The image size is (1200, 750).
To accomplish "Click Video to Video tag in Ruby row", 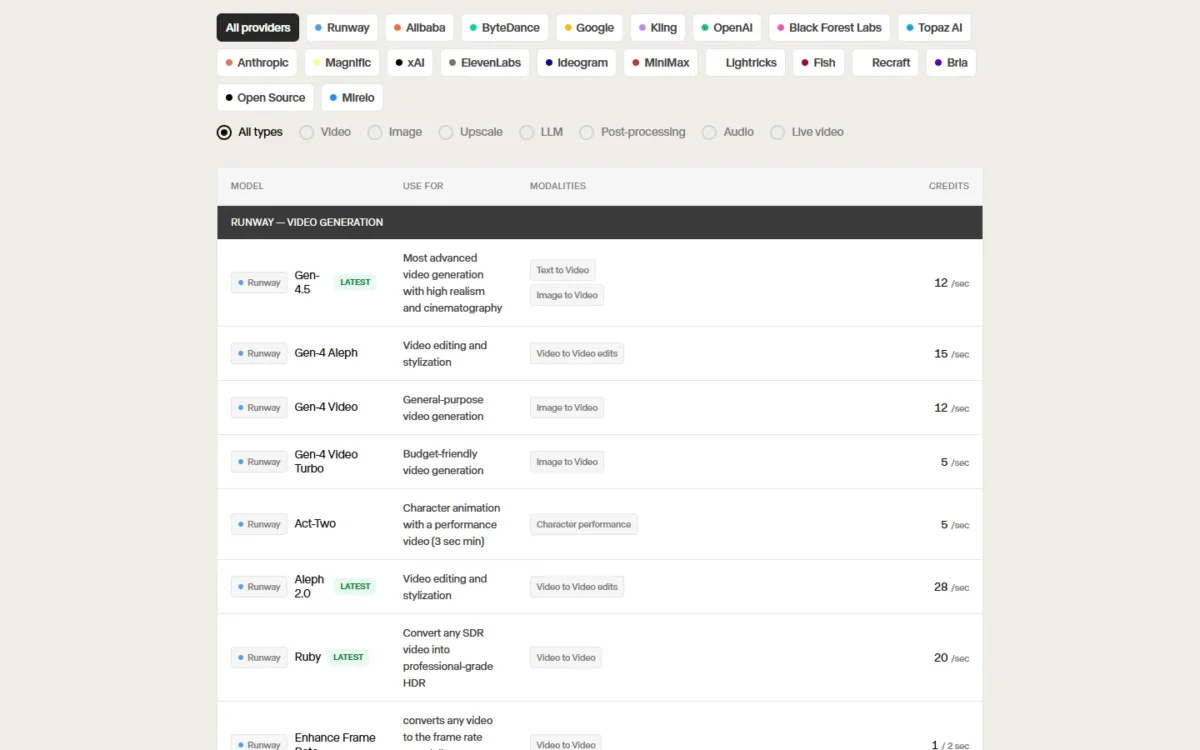I will [566, 658].
